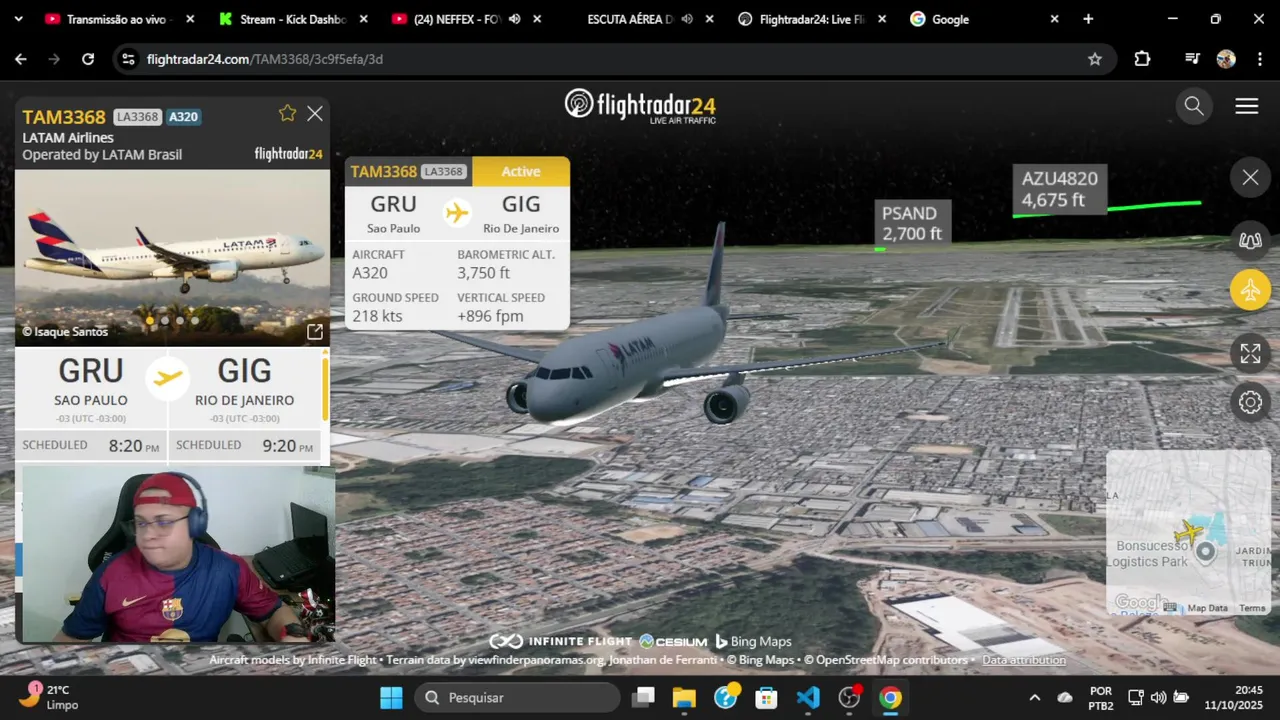The height and width of the screenshot is (720, 1280).
Task: Open Visual Studio Code from the taskbar
Action: [808, 697]
